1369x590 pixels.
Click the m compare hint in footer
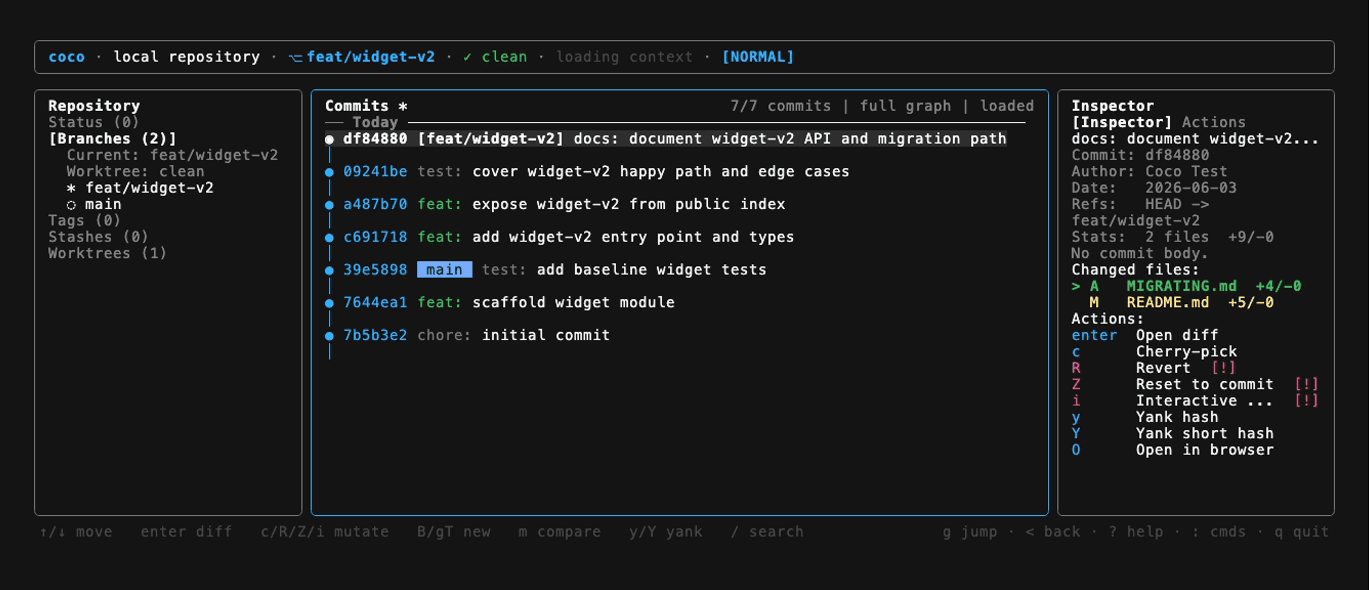point(559,532)
